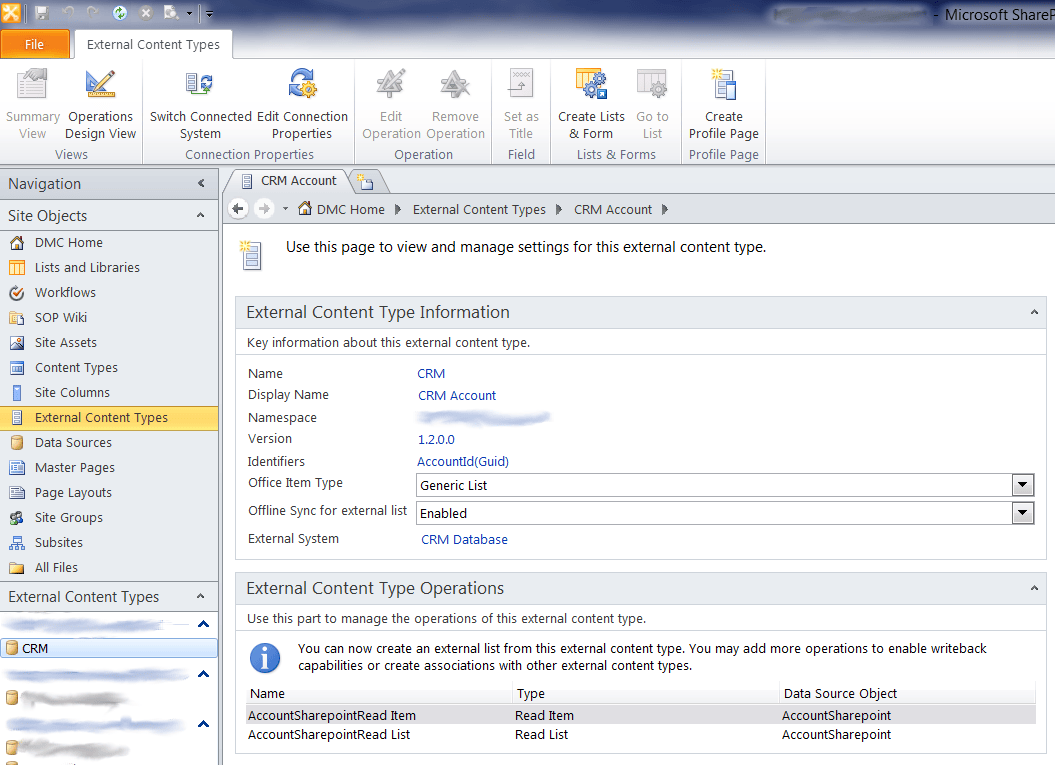Click the Save icon in quick access toolbar
Viewport: 1055px width, 765px height.
click(42, 13)
